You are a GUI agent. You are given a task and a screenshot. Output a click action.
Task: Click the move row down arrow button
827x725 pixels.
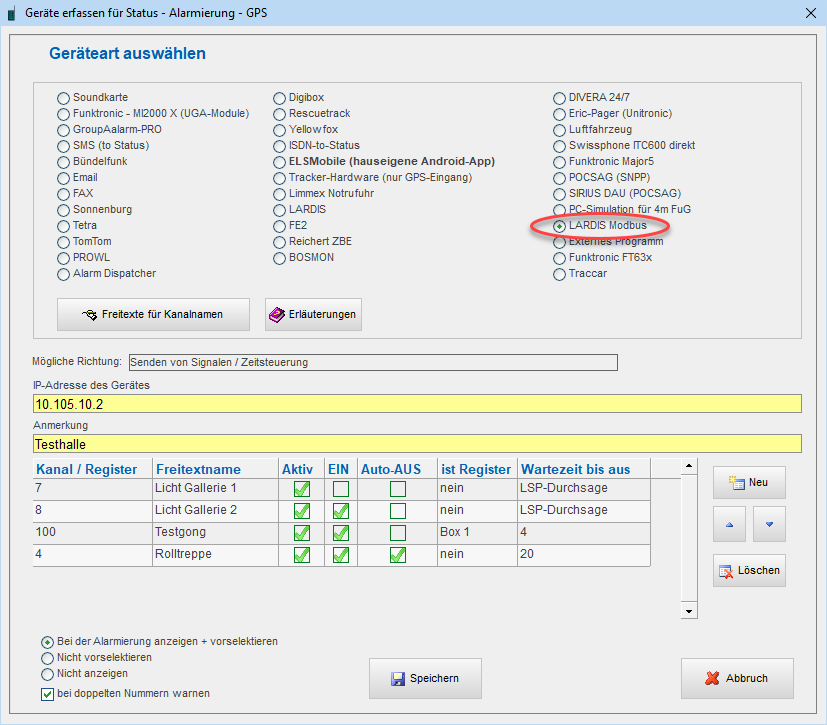769,524
